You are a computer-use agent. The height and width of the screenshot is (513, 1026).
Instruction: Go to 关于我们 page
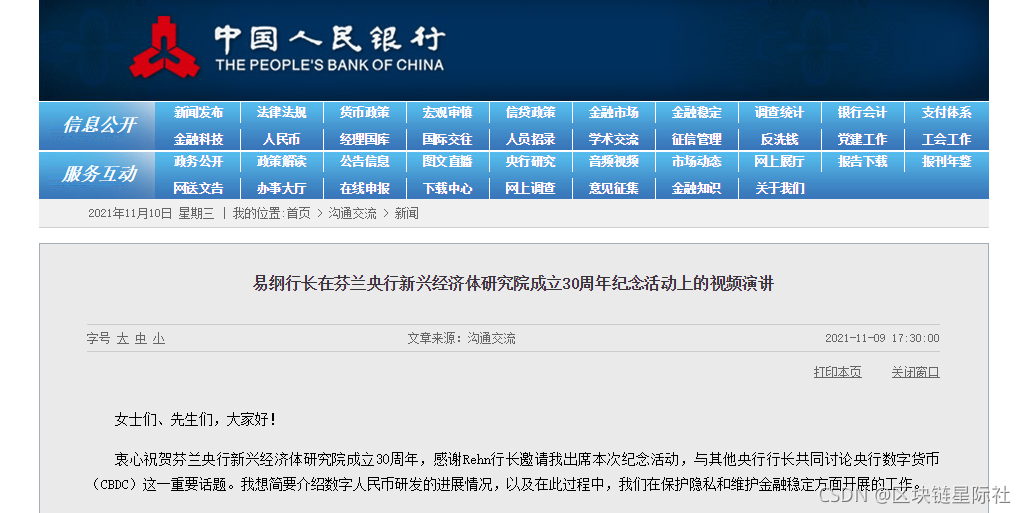pos(779,188)
